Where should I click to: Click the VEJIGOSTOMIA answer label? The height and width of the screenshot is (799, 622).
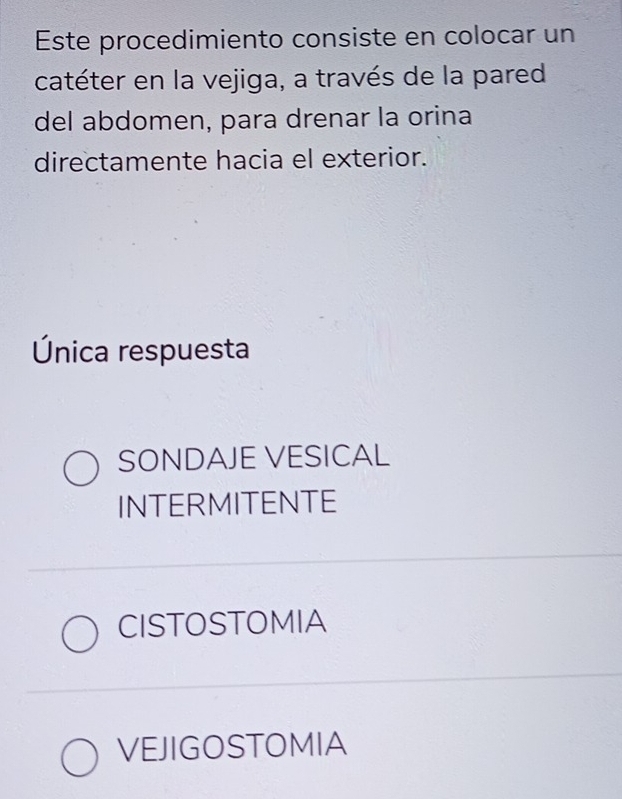[x=232, y=745]
